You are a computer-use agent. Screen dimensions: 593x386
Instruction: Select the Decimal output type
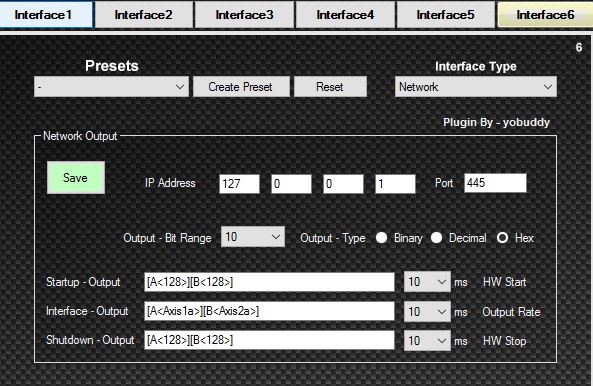pyautogui.click(x=436, y=238)
